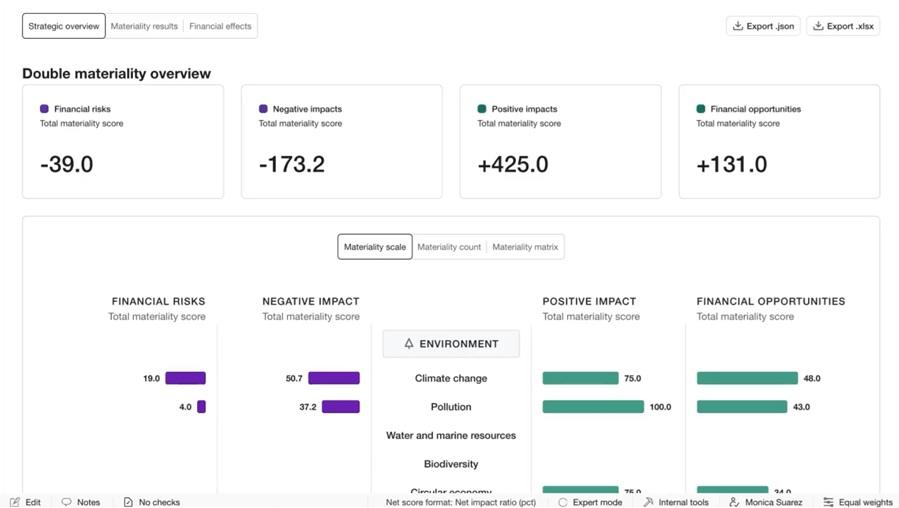Click the download icon on Export .xlsx
Screen dimensions: 899x508
[x=818, y=26]
